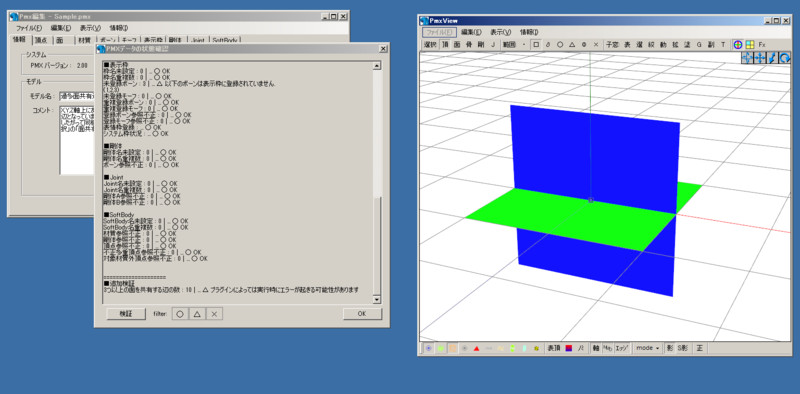The image size is (800, 394).
Task: Click the 検証 button
Action: click(x=126, y=314)
